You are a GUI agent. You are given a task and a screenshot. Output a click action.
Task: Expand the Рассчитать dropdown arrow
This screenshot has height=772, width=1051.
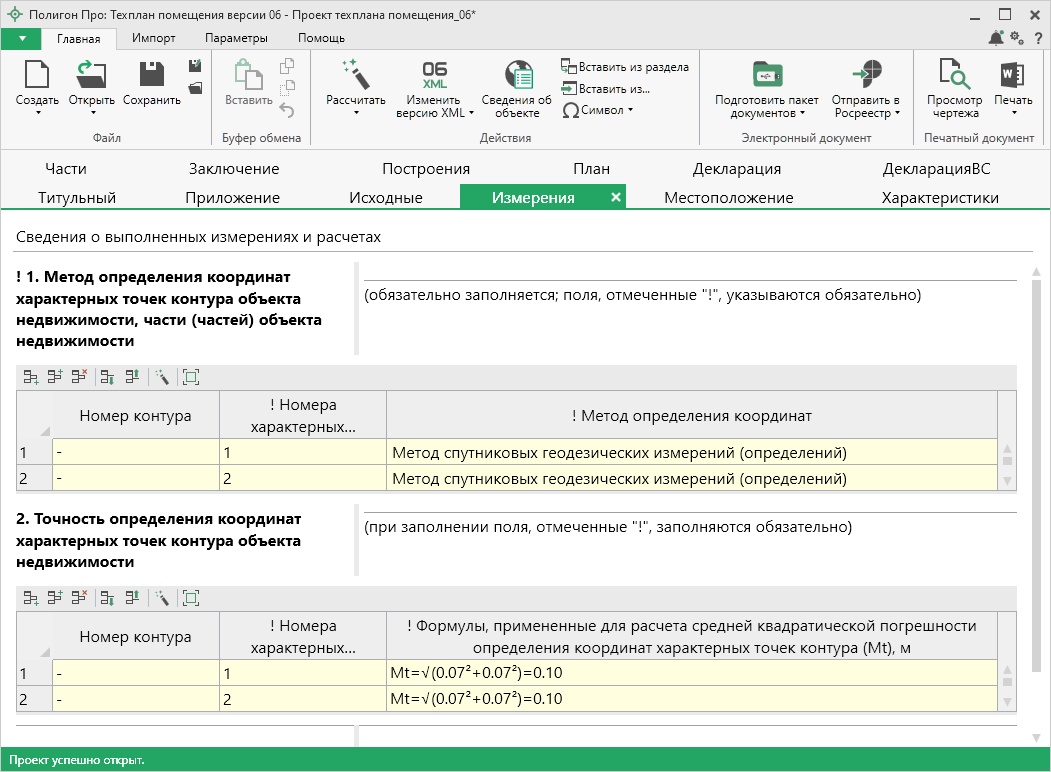coord(356,113)
